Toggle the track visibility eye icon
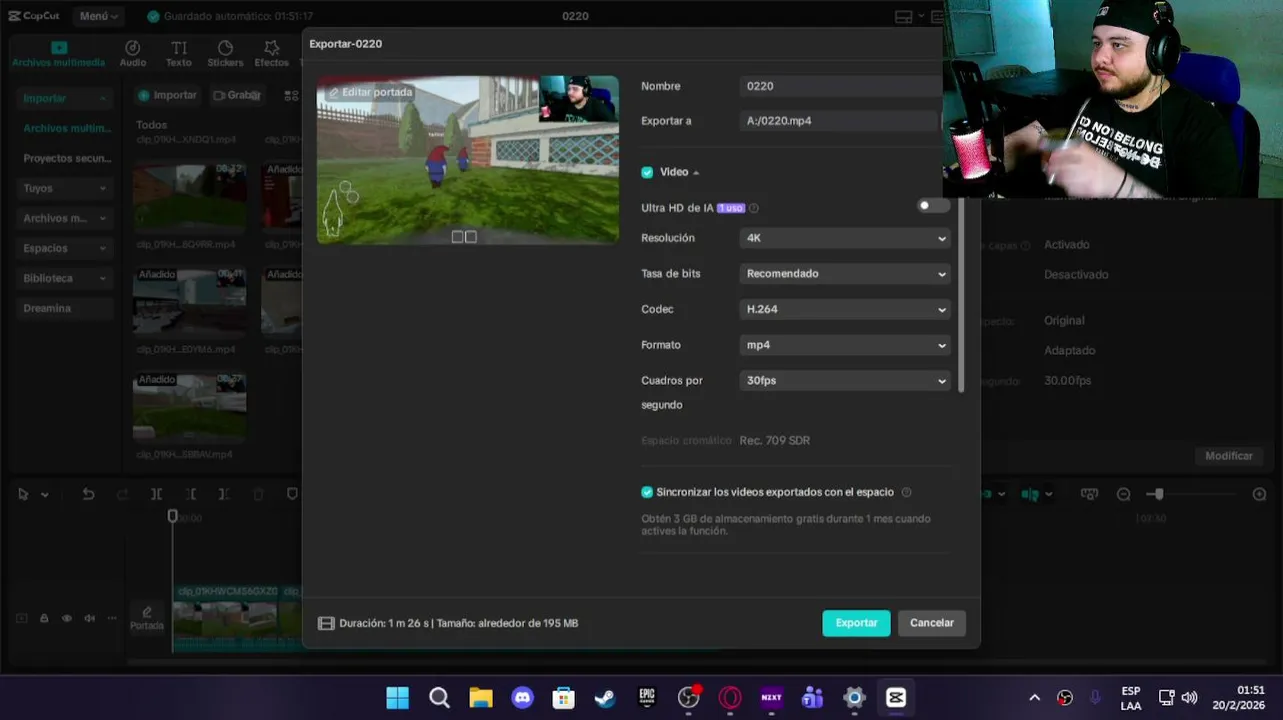 coord(67,618)
